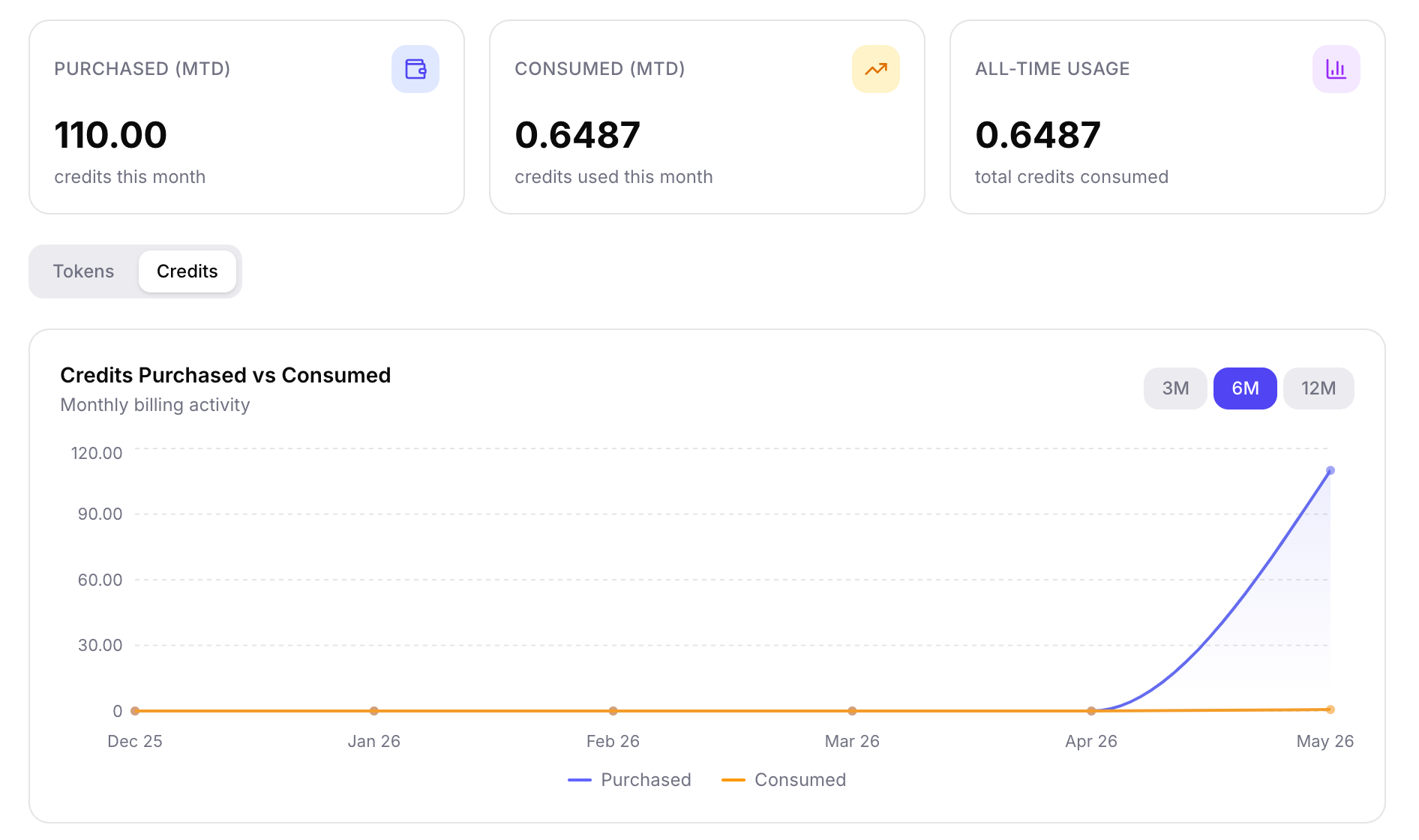Click the bar chart icon on All-Time Usage card
1419x840 pixels.
coord(1336,69)
